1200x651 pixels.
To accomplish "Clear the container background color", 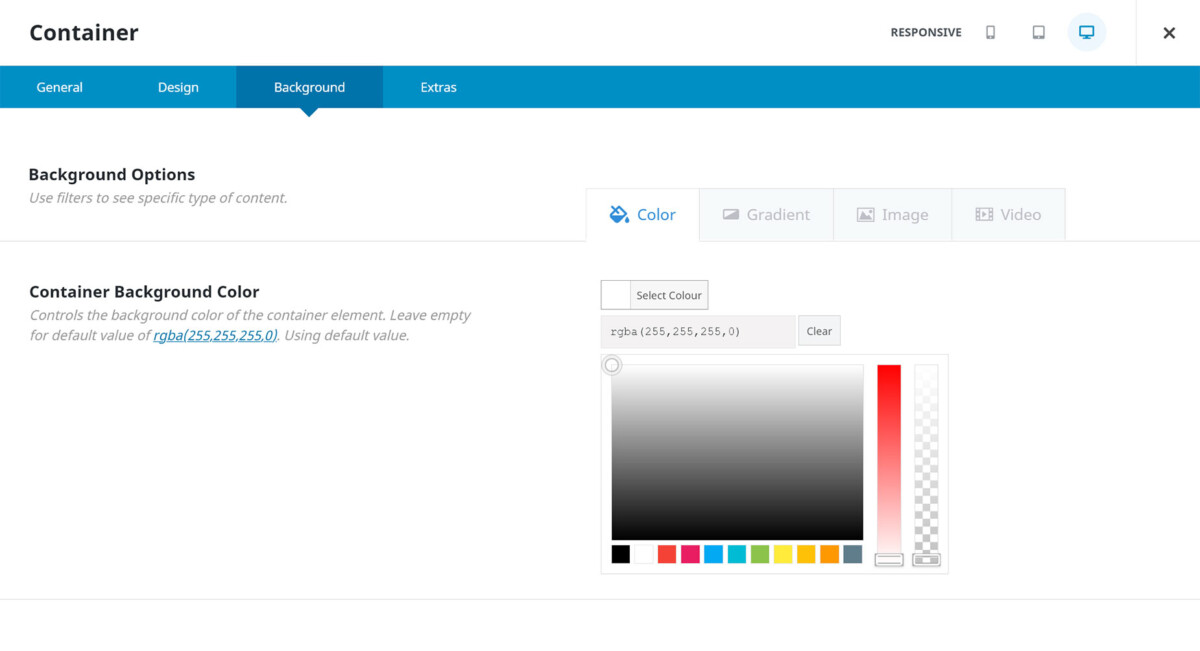I will [x=819, y=330].
